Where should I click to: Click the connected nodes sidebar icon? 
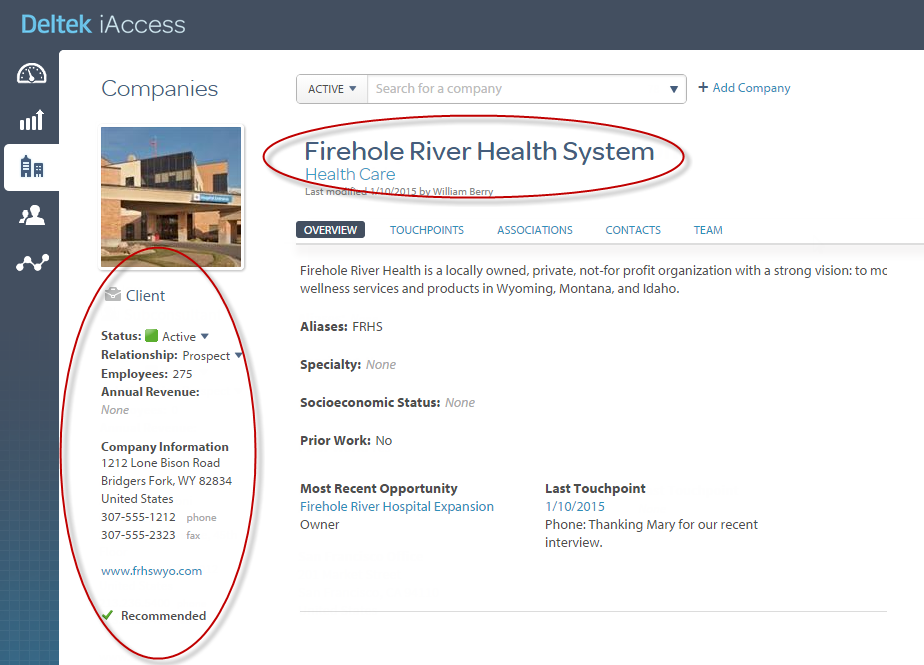(32, 263)
